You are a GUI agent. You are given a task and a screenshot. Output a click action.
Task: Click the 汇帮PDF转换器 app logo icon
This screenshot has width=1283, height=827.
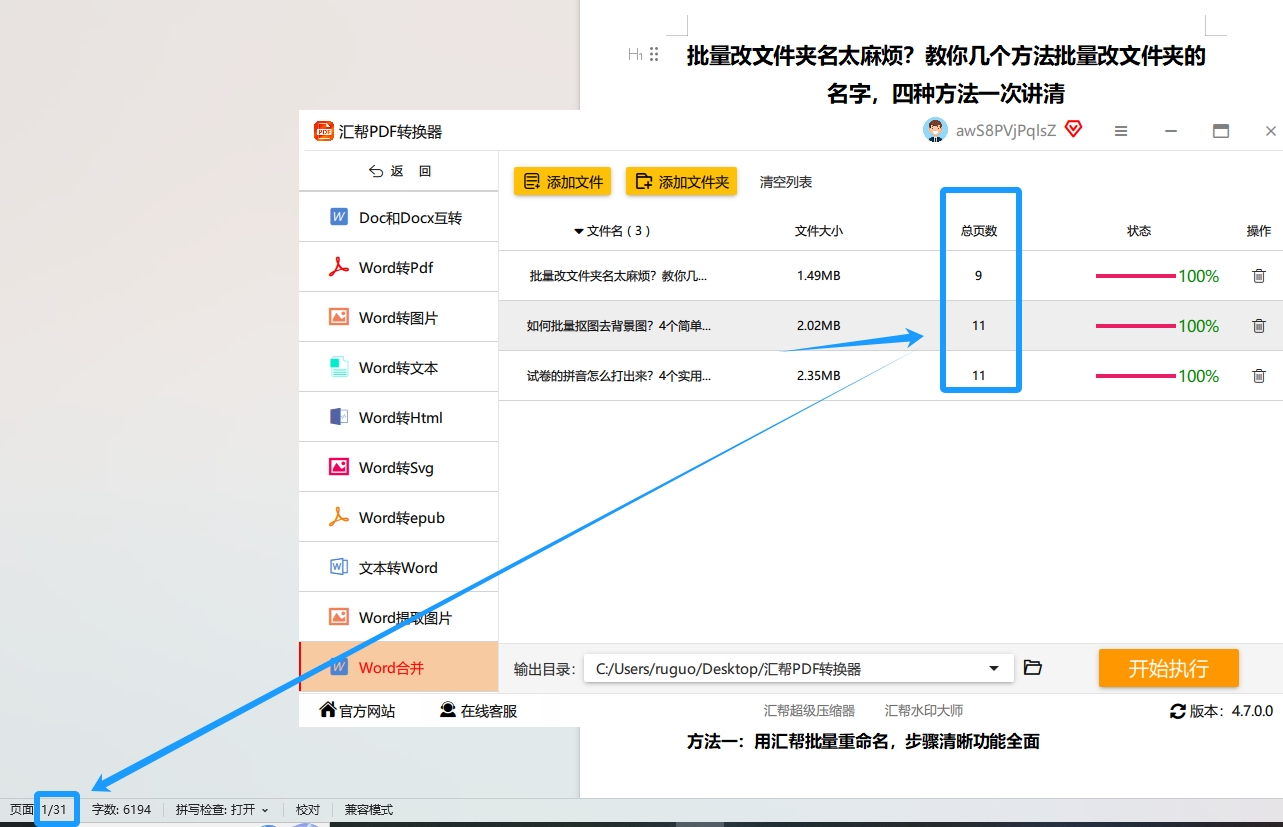(x=324, y=131)
